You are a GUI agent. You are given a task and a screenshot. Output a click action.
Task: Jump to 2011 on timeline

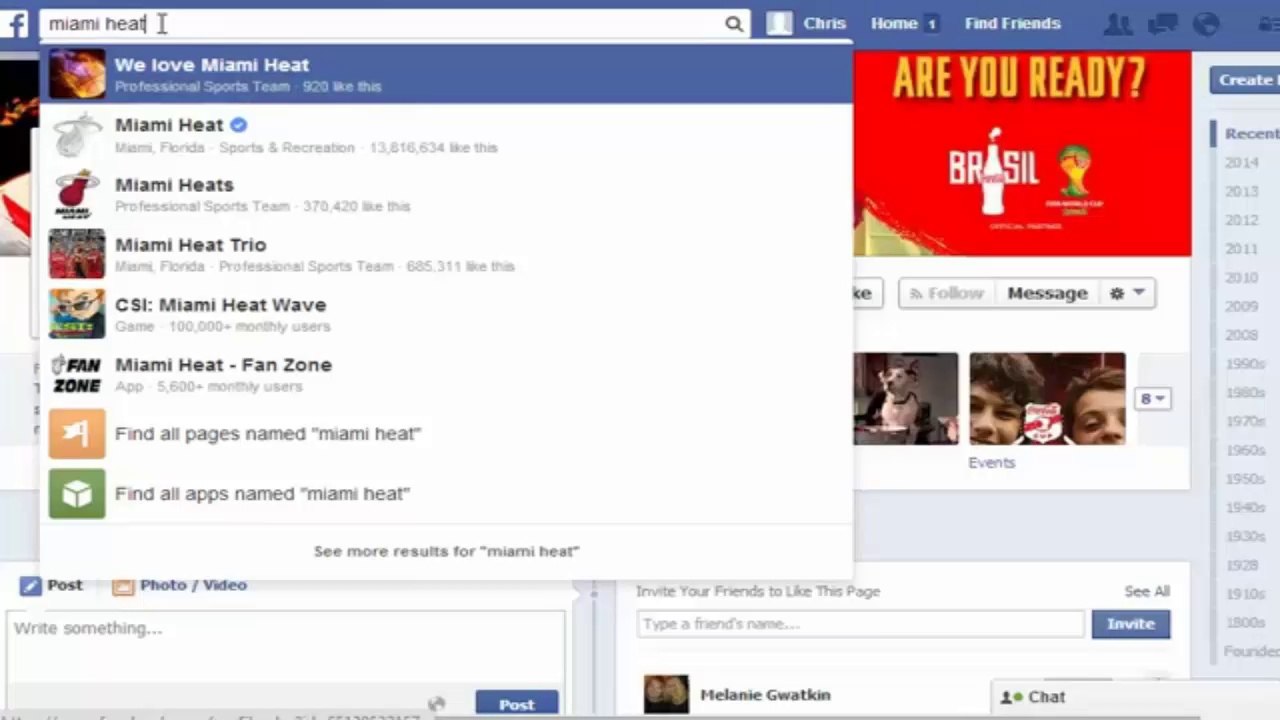(x=1242, y=249)
